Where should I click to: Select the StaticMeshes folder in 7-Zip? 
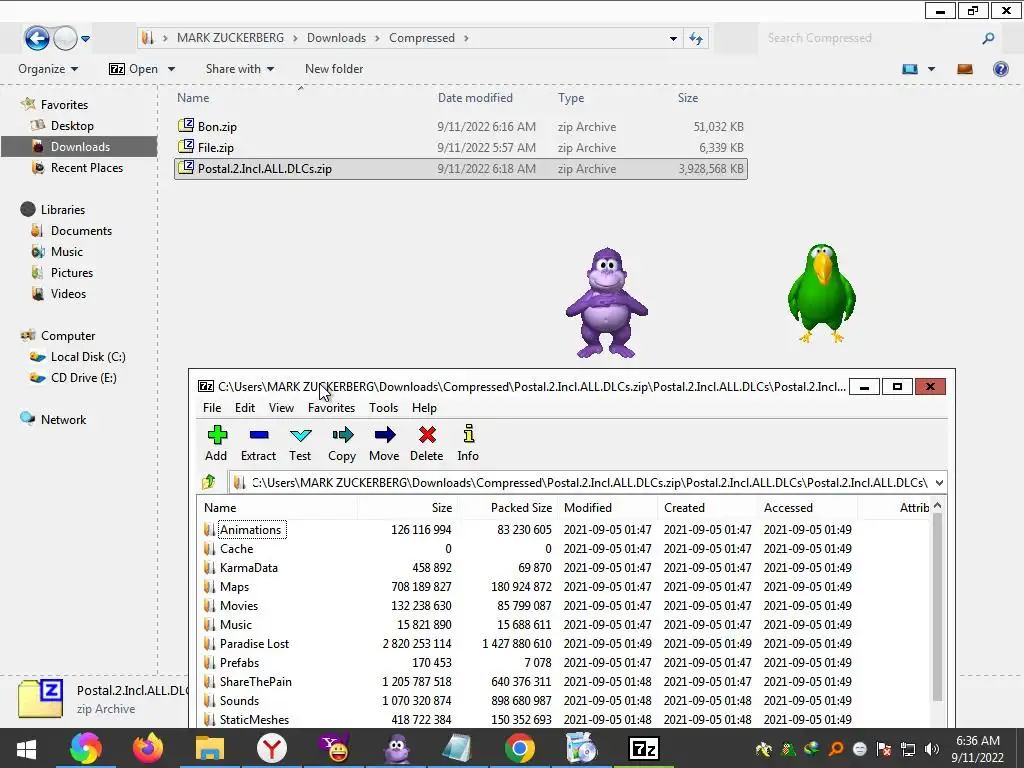pyautogui.click(x=254, y=720)
